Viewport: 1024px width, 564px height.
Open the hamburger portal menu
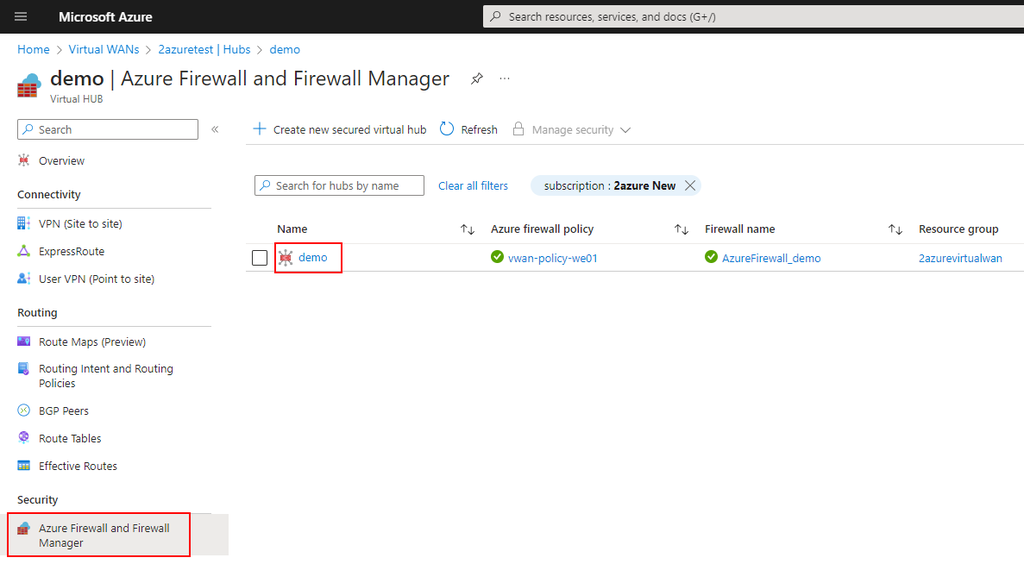(x=21, y=16)
